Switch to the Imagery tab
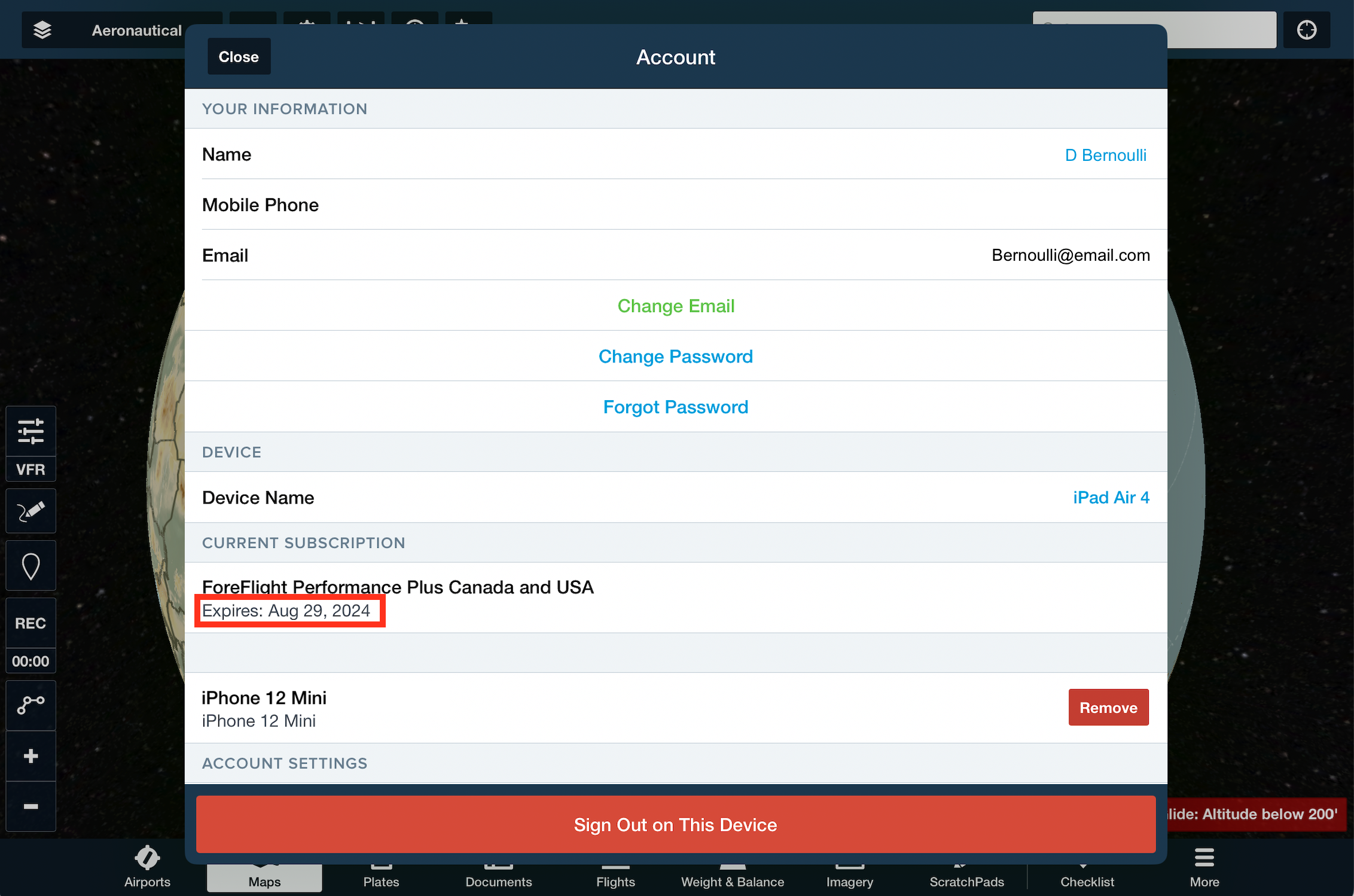1354x896 pixels. (850, 877)
